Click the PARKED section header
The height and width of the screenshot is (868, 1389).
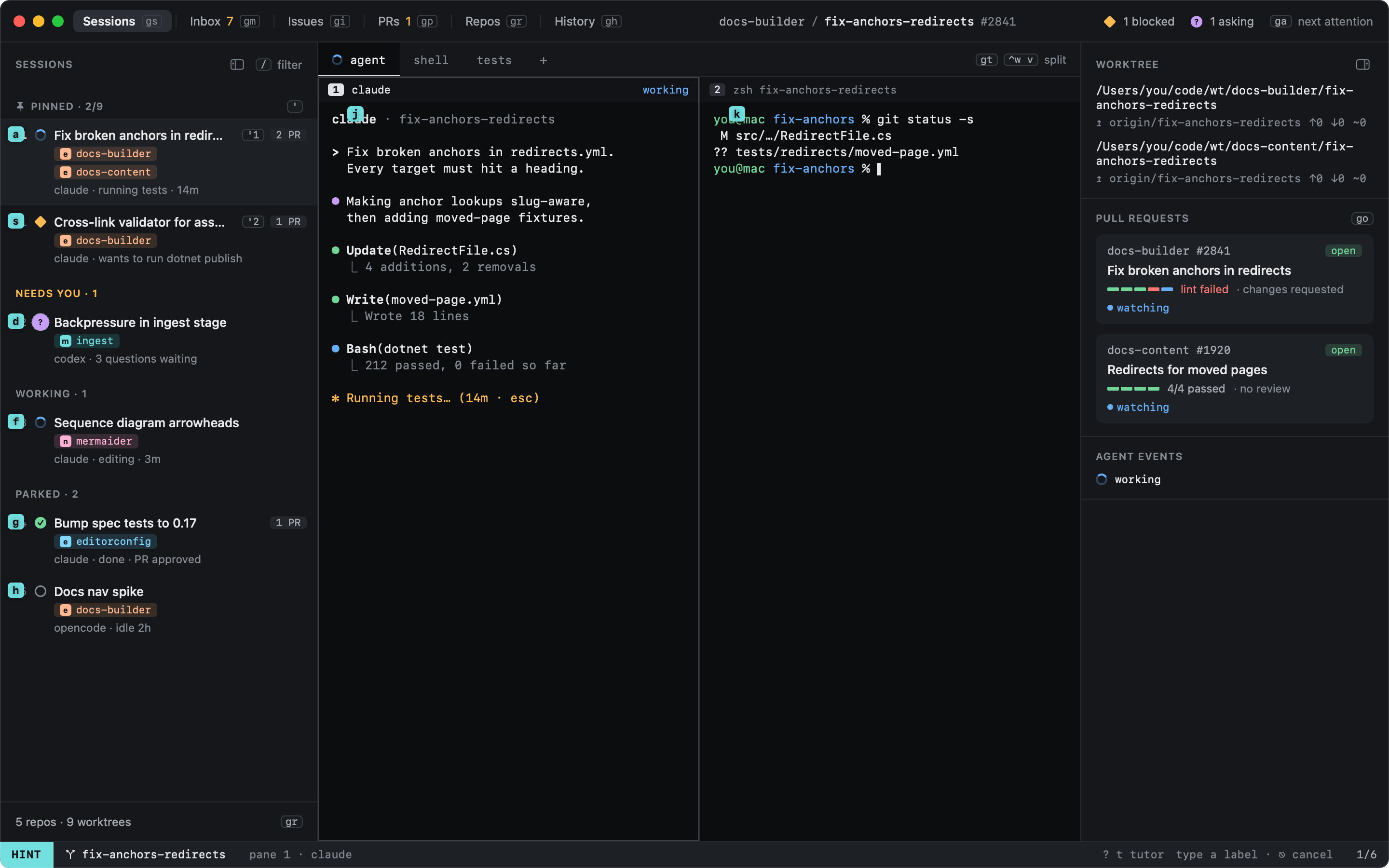pos(46,494)
